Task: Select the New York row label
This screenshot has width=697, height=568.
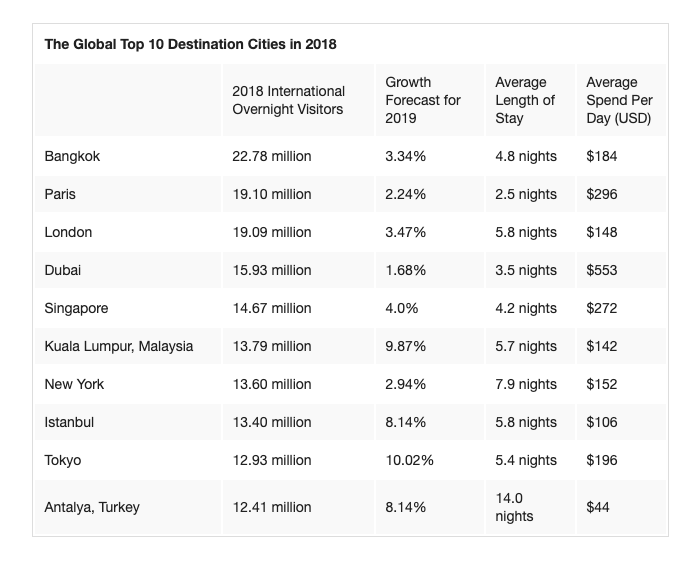Action: (x=74, y=384)
